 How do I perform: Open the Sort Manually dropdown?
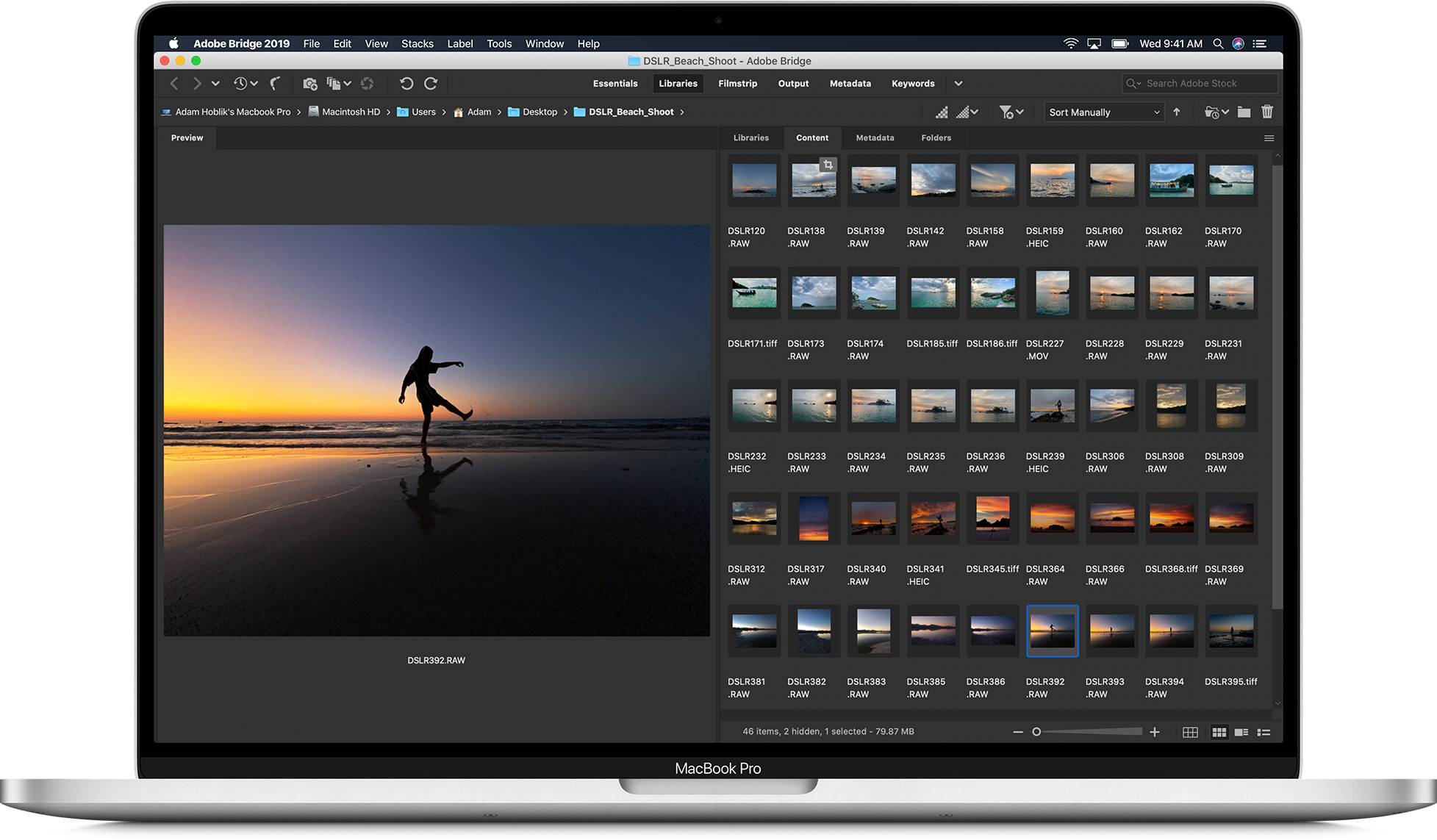1103,112
